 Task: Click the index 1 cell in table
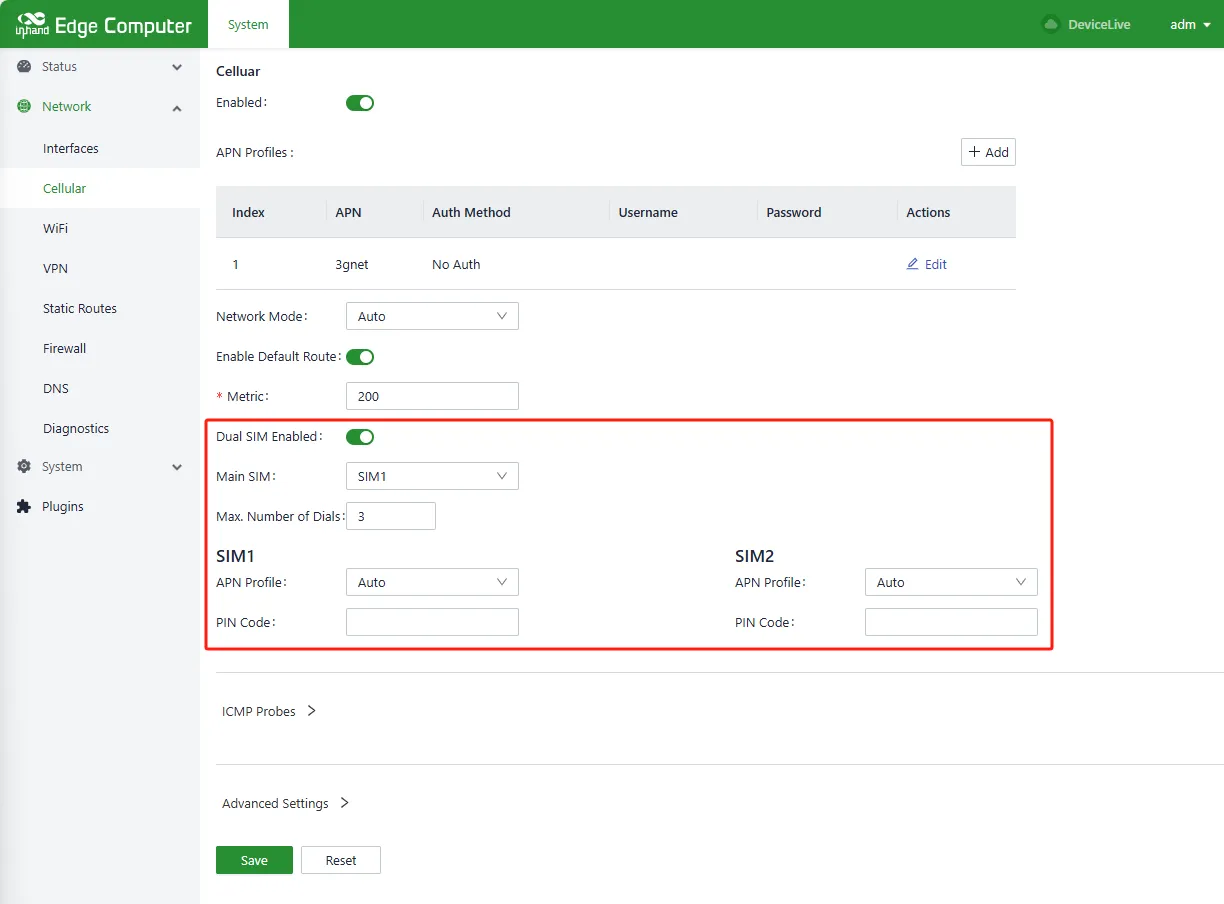point(236,264)
